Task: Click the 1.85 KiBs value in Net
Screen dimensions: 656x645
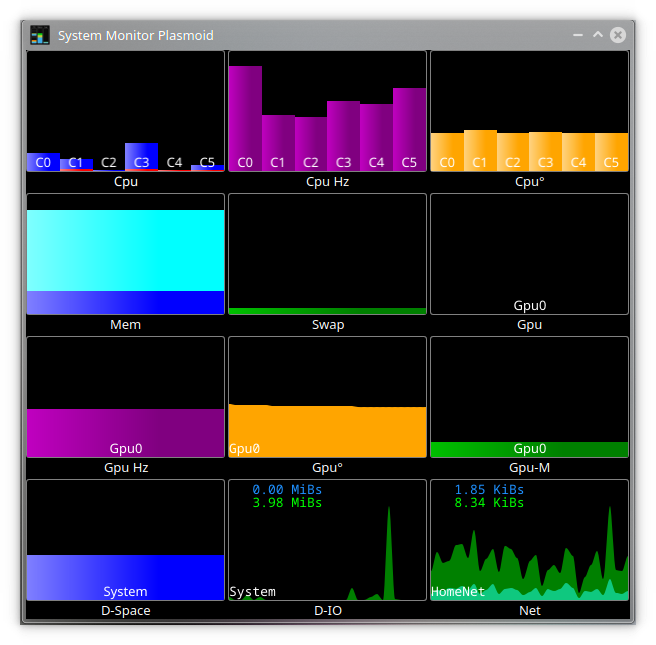Action: tap(489, 489)
